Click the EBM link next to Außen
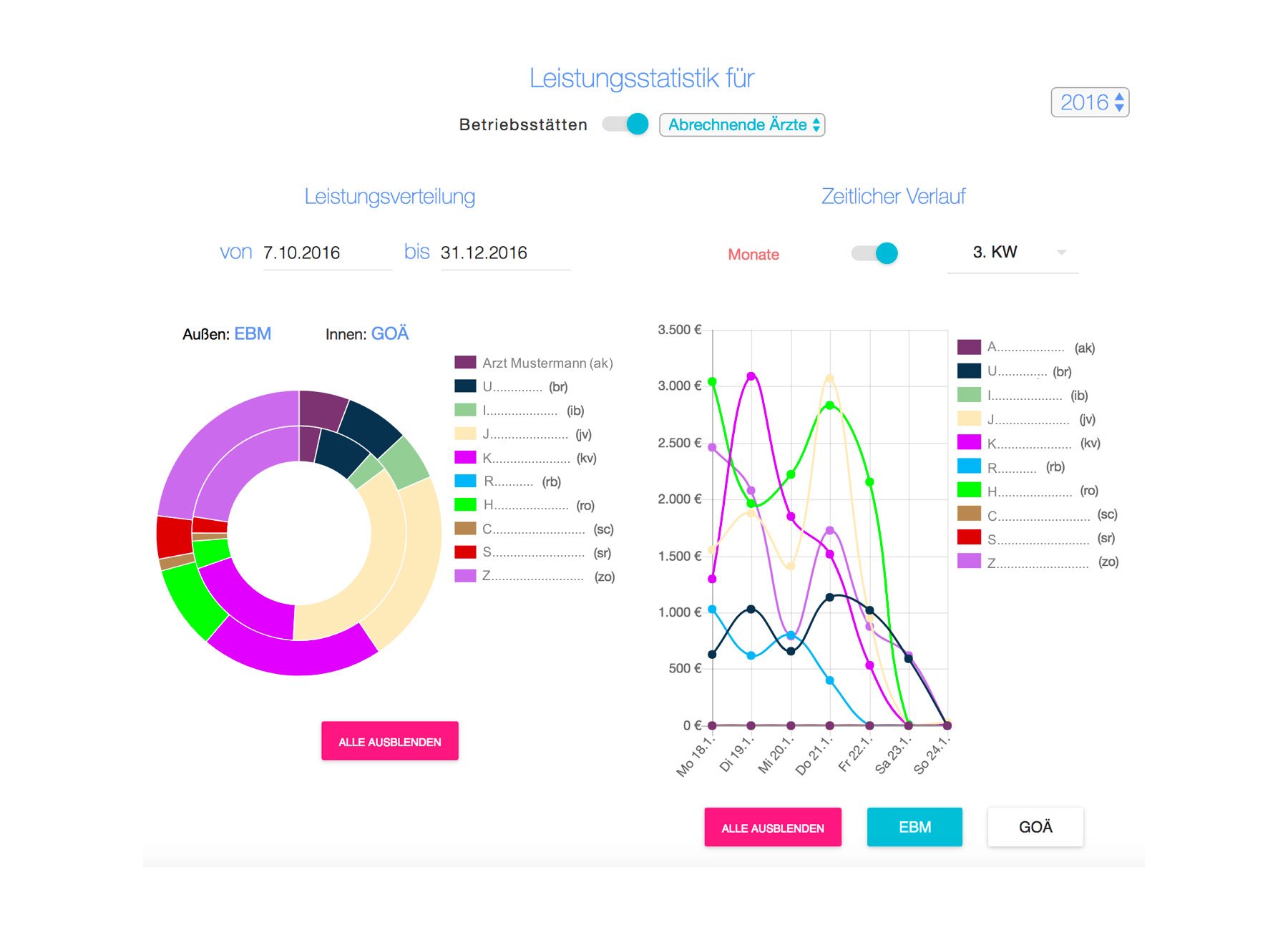 click(253, 334)
